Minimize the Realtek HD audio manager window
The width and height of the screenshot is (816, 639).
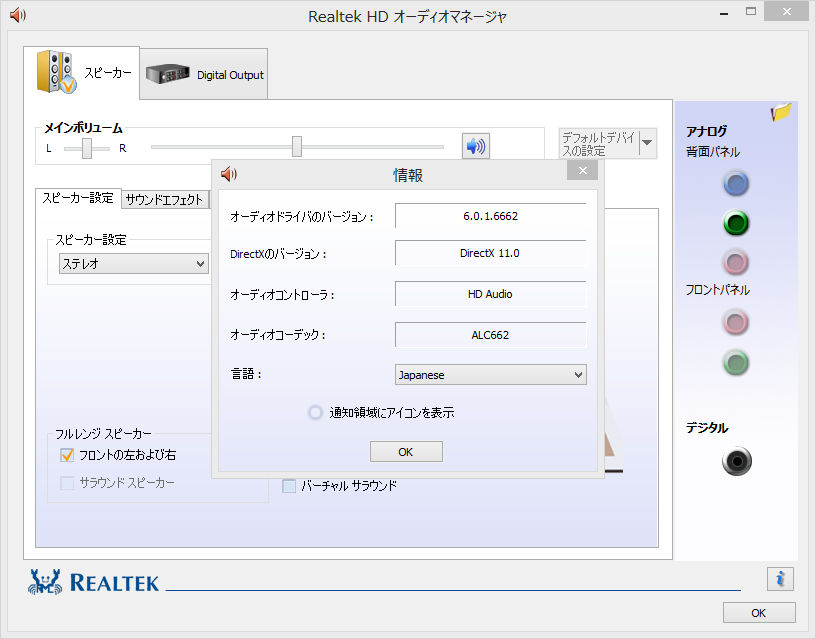coord(724,12)
